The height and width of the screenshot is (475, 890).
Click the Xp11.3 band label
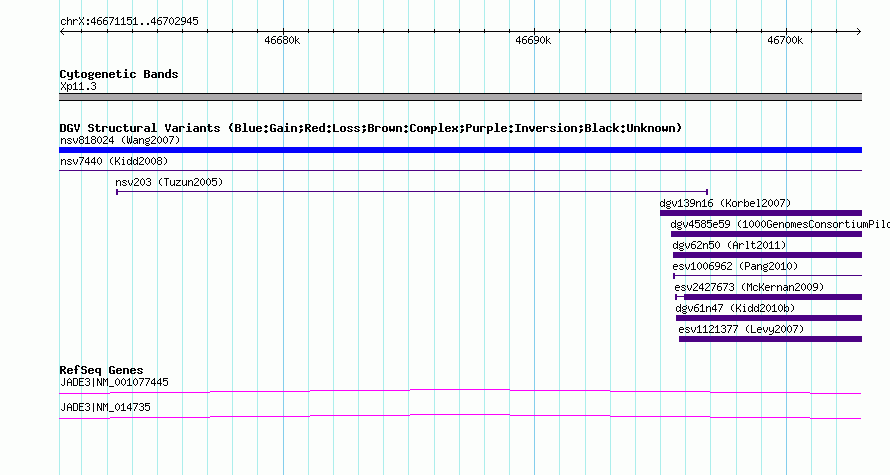click(78, 87)
